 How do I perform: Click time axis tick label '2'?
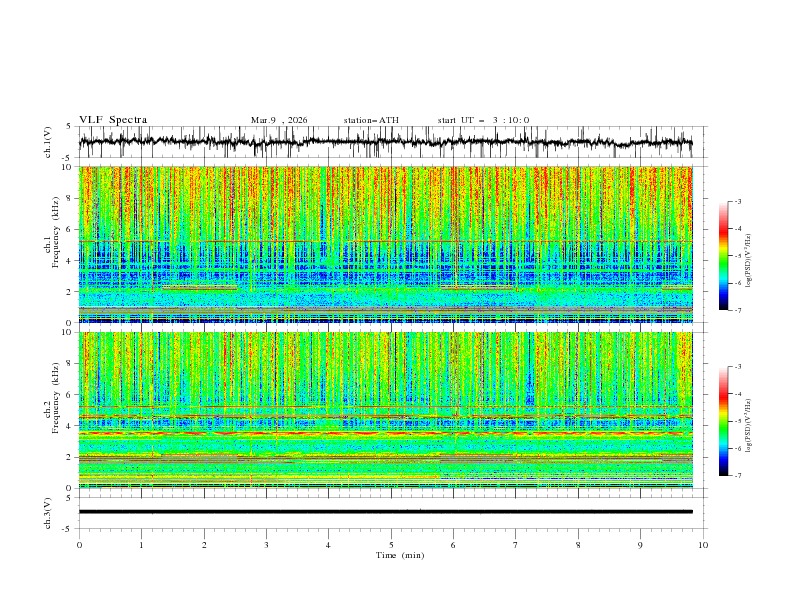[x=204, y=545]
